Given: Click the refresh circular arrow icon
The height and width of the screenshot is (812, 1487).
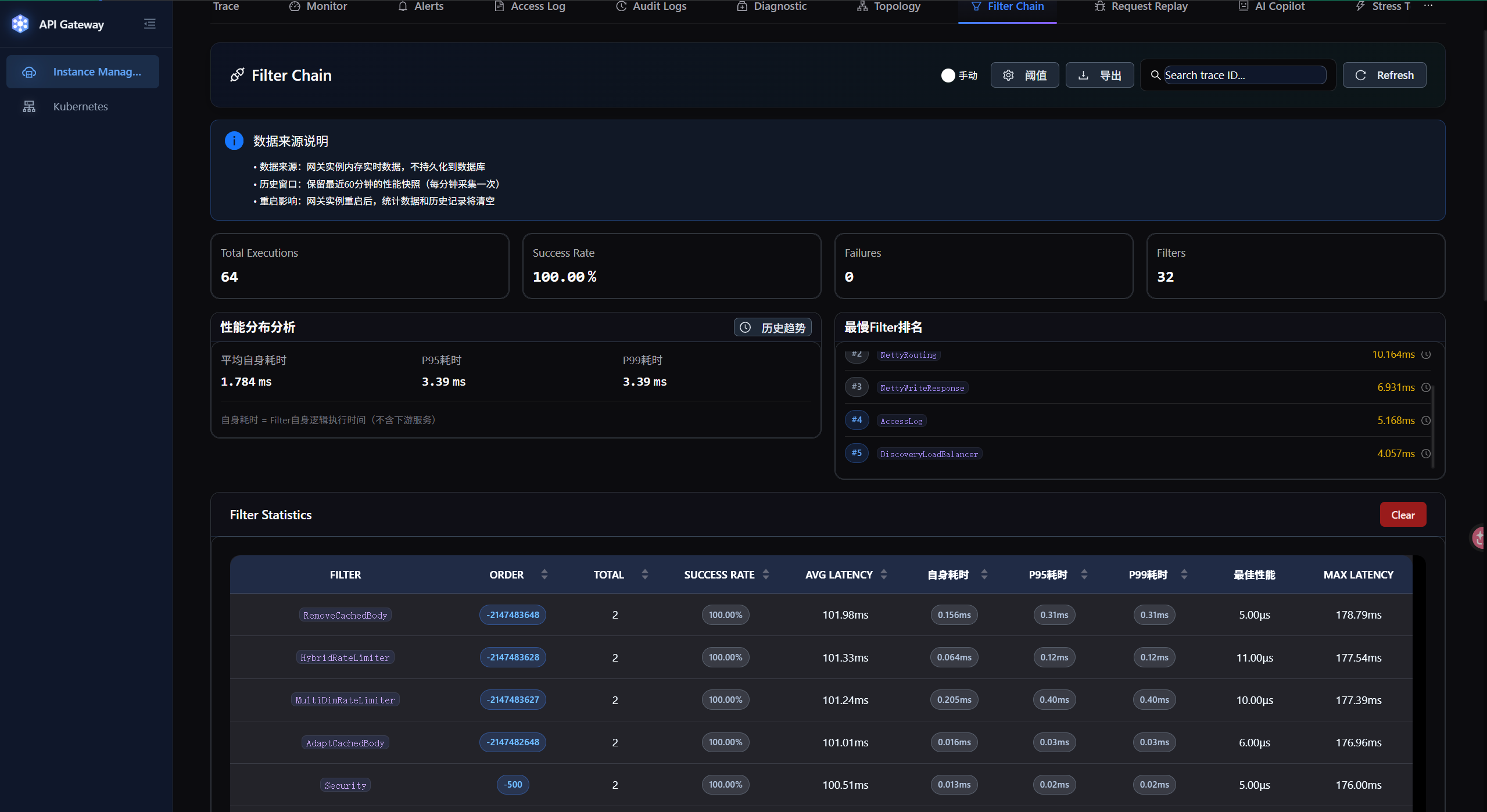Looking at the screenshot, I should pos(1360,76).
